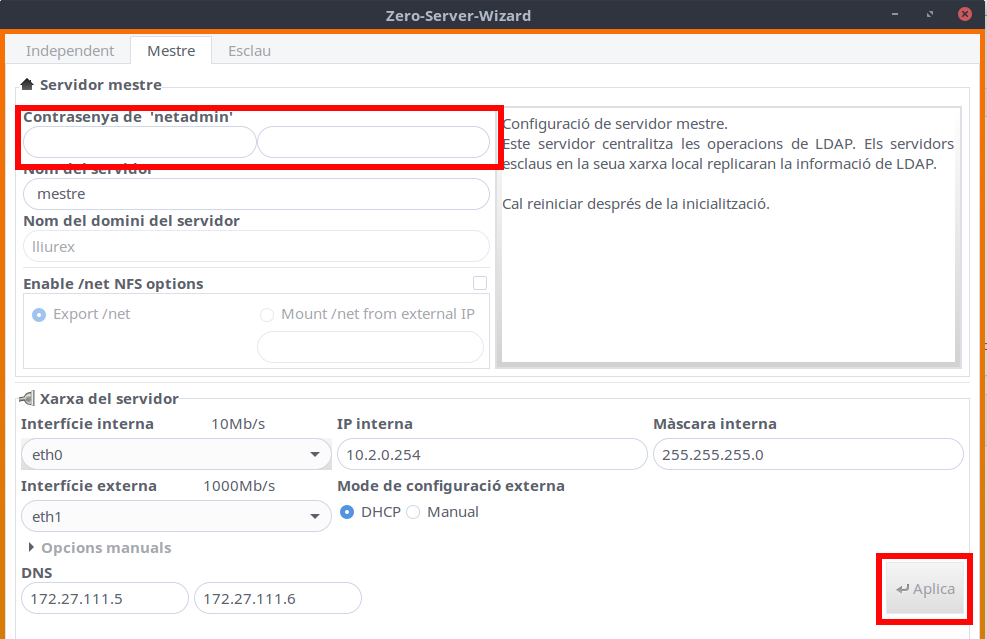987x639 pixels.
Task: Click the DNS field with 172.27.111.6
Action: click(277, 598)
